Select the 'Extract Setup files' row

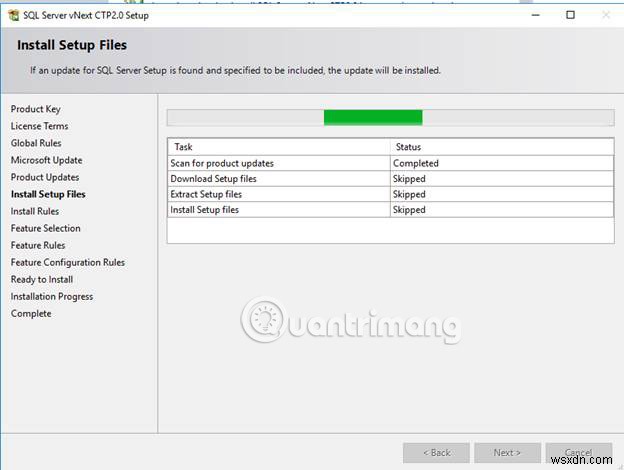[390, 195]
